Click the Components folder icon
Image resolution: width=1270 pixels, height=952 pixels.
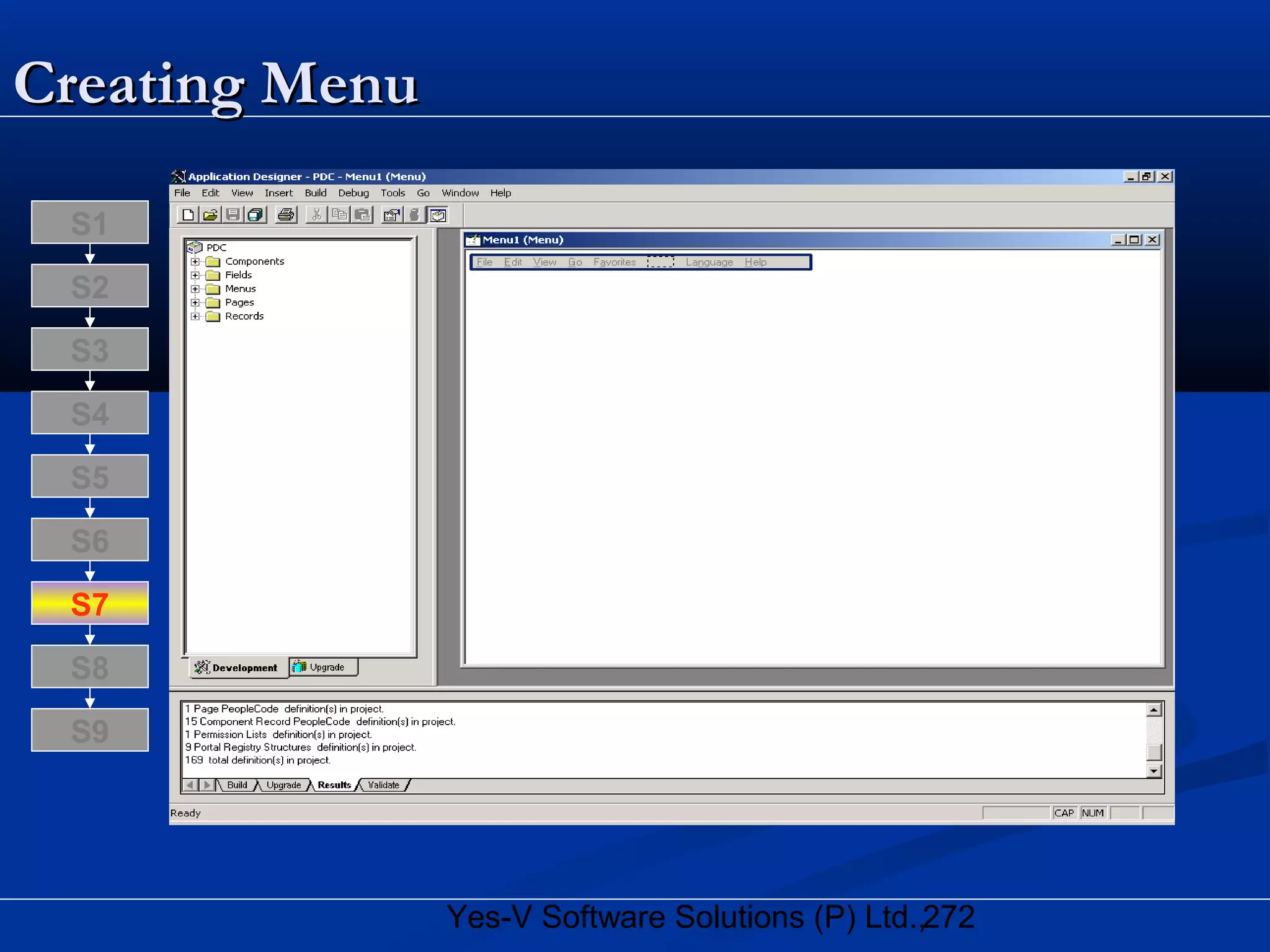coord(213,262)
